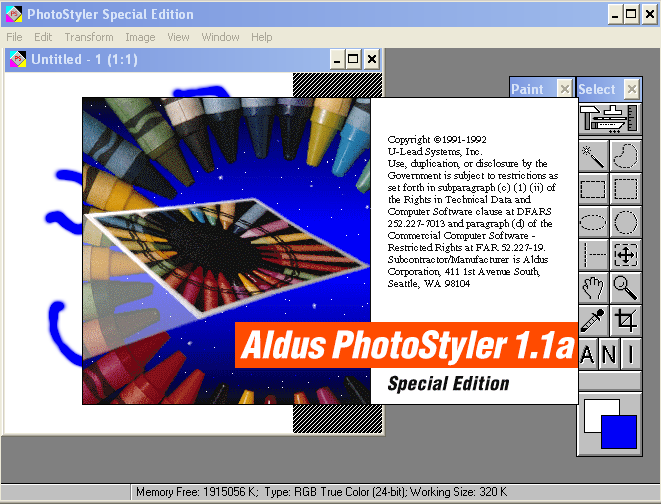Click the 'I' mode button in Select palette

click(x=631, y=354)
